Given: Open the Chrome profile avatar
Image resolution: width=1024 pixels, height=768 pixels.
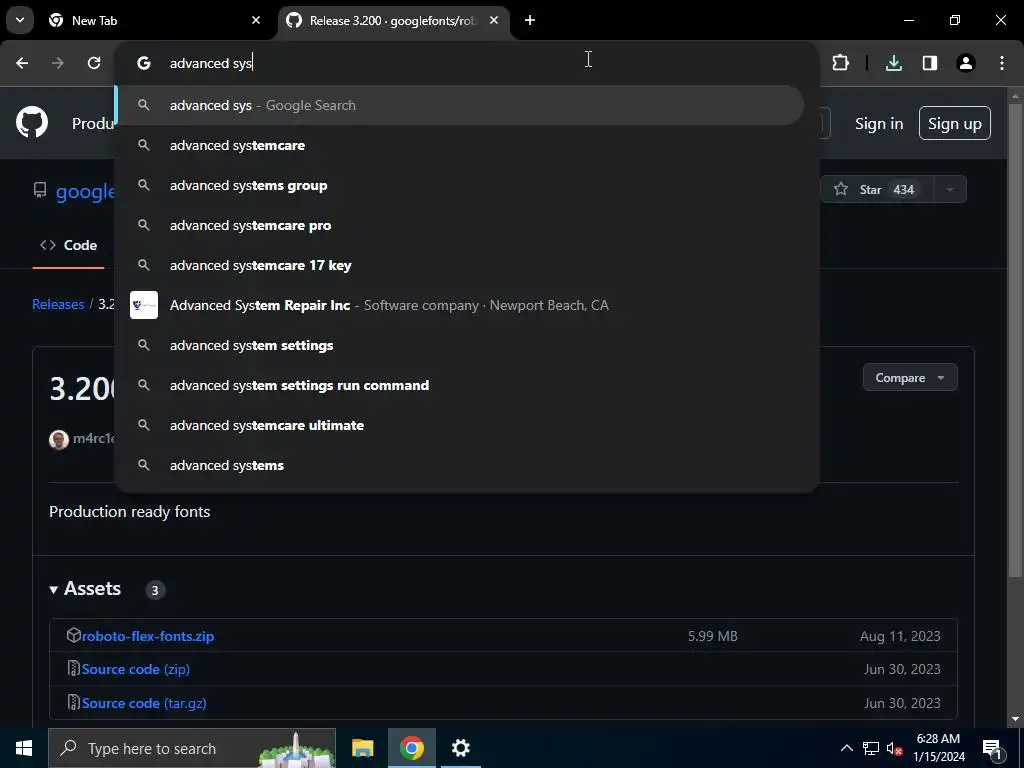Looking at the screenshot, I should pos(966,63).
